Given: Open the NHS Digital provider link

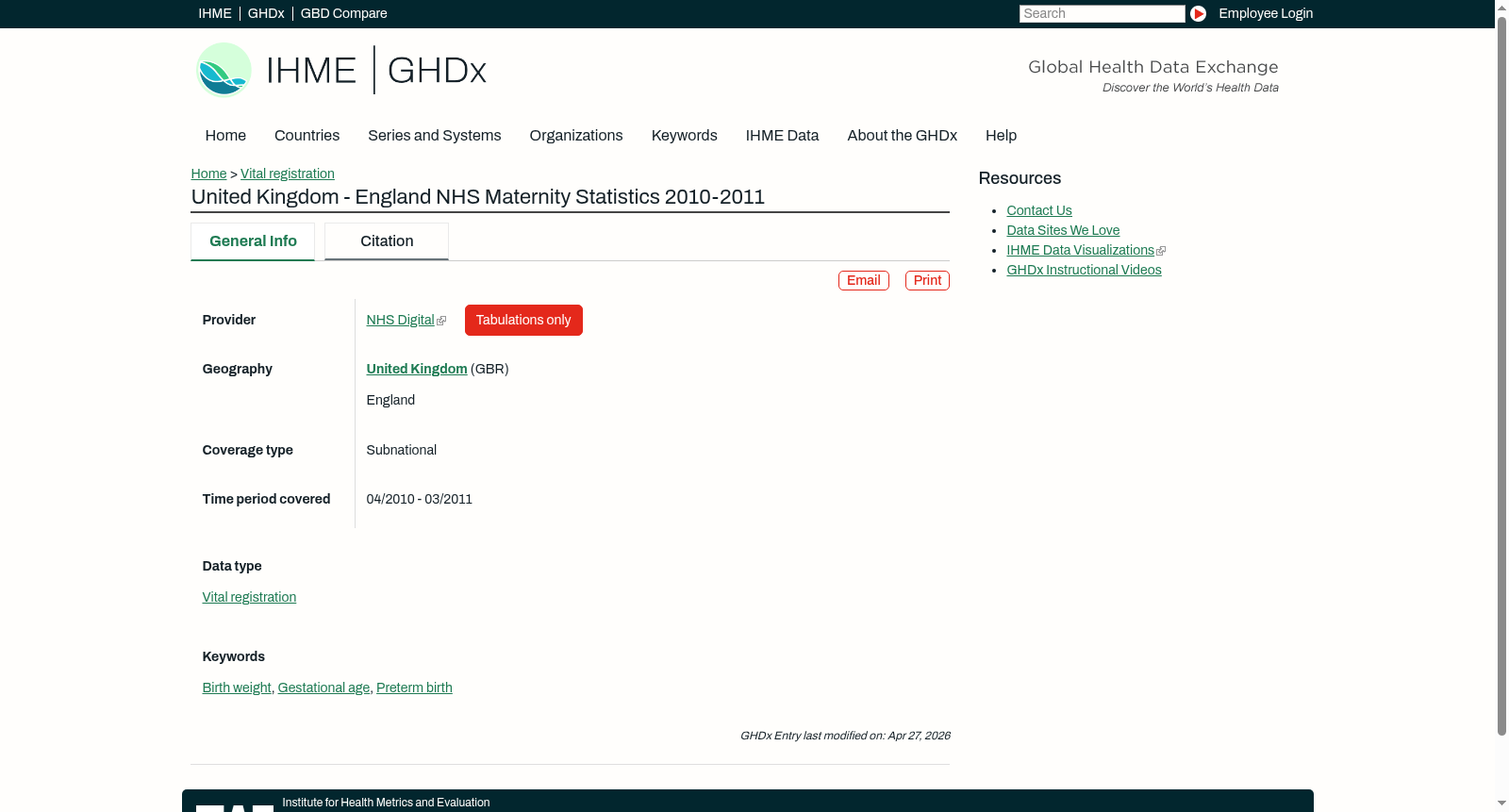Looking at the screenshot, I should tap(400, 320).
